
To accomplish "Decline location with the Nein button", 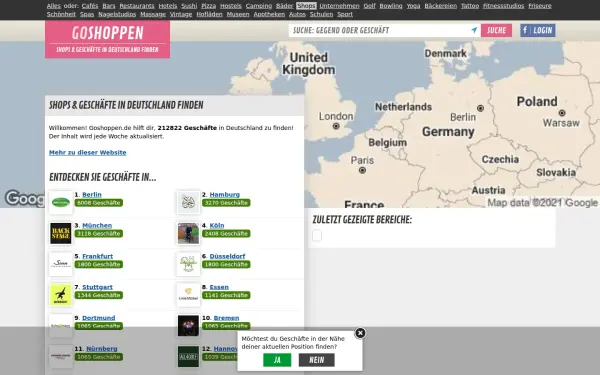I will pyautogui.click(x=316, y=360).
